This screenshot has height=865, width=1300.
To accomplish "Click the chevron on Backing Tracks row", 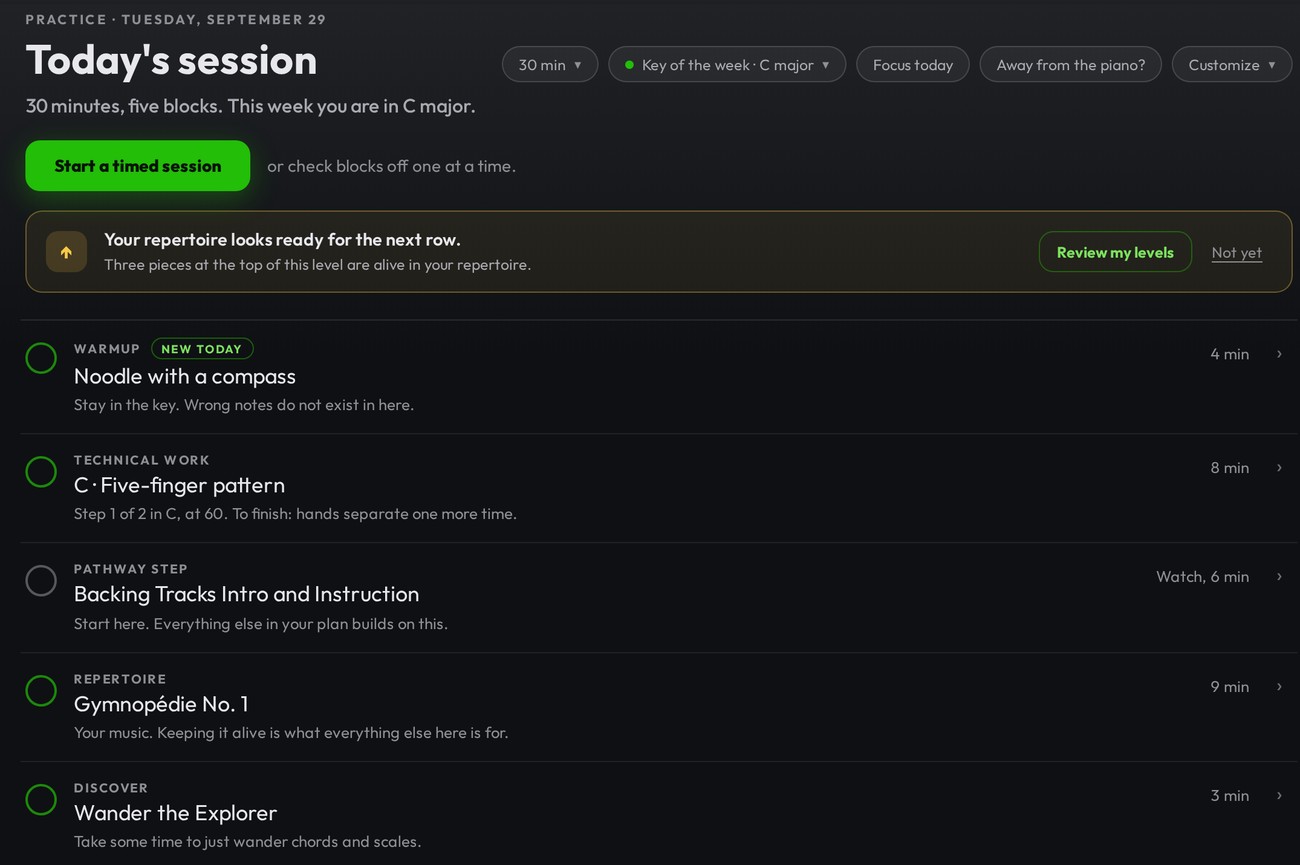I will [x=1279, y=576].
